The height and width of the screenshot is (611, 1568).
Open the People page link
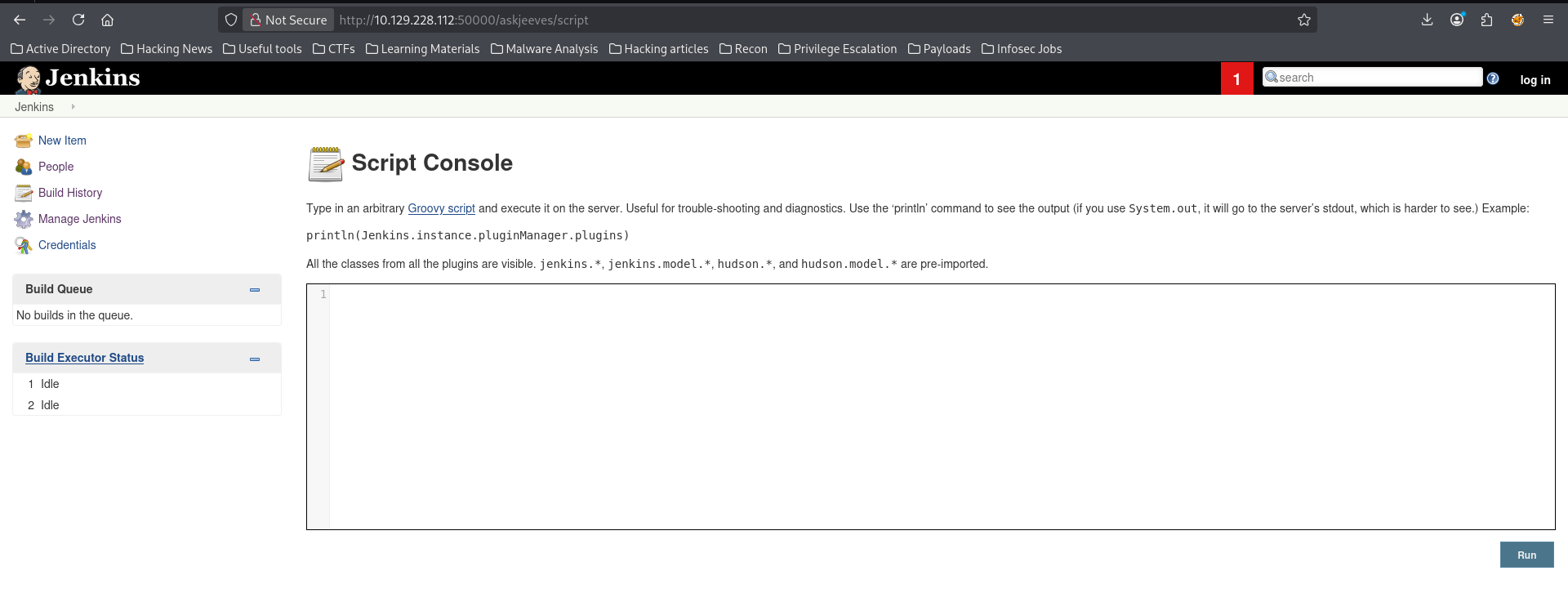click(x=56, y=167)
